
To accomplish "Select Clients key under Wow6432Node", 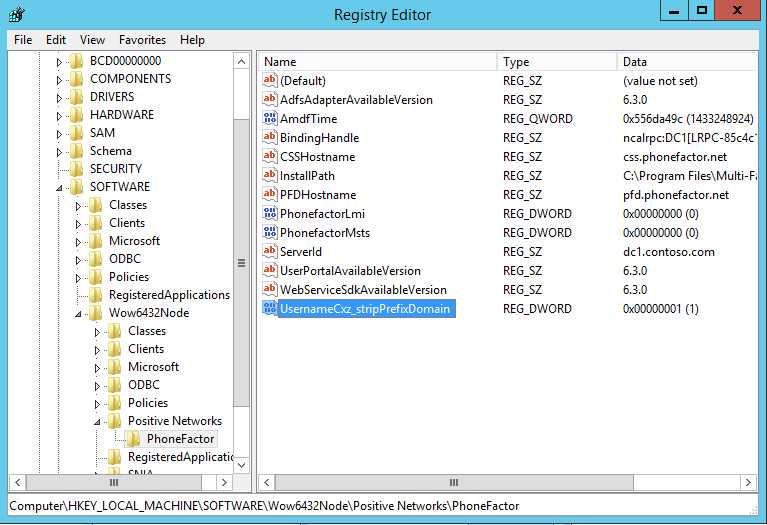I will (x=146, y=349).
